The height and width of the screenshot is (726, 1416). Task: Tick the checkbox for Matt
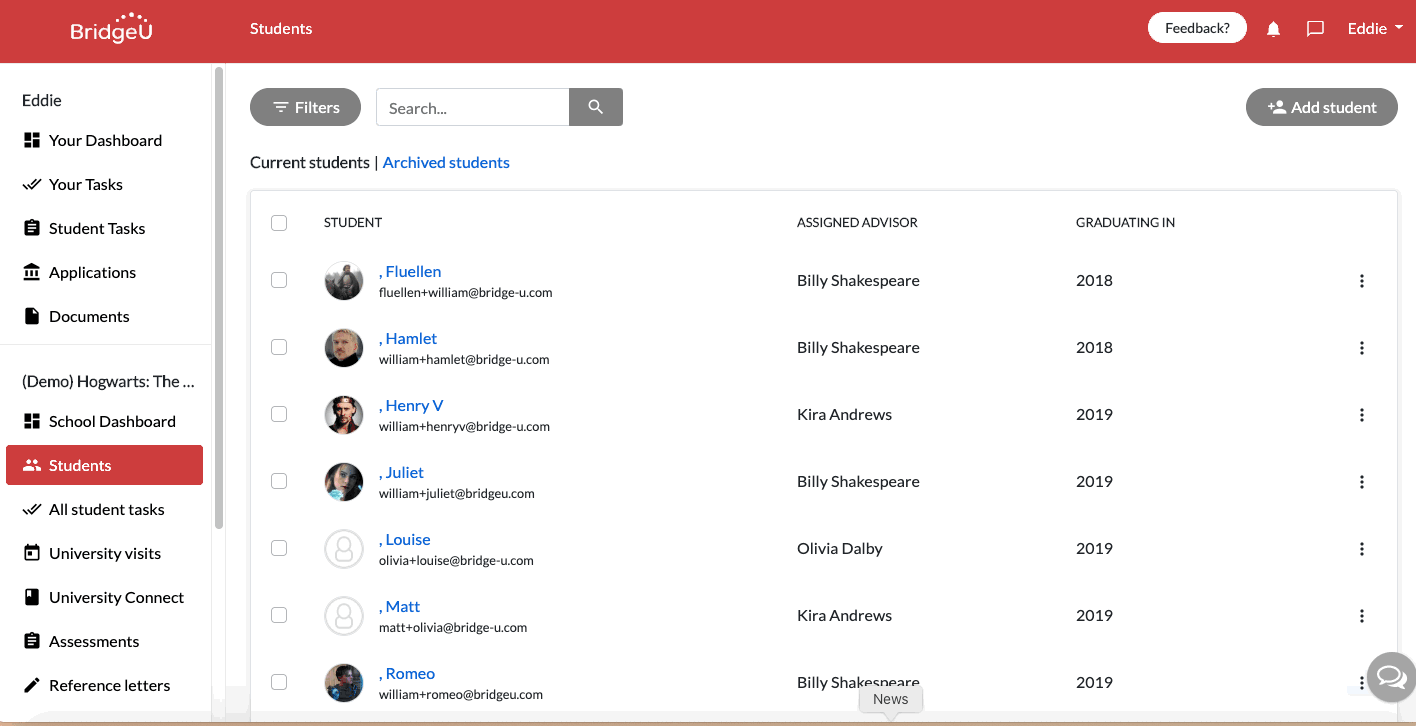click(279, 615)
